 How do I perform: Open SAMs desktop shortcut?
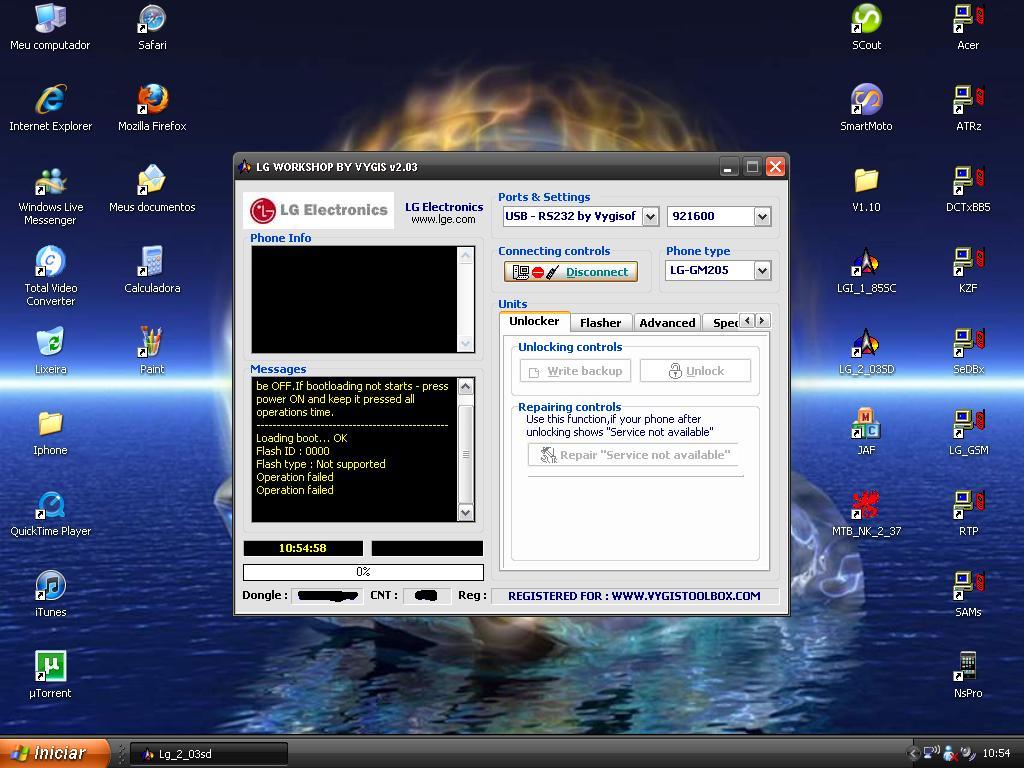click(x=968, y=594)
